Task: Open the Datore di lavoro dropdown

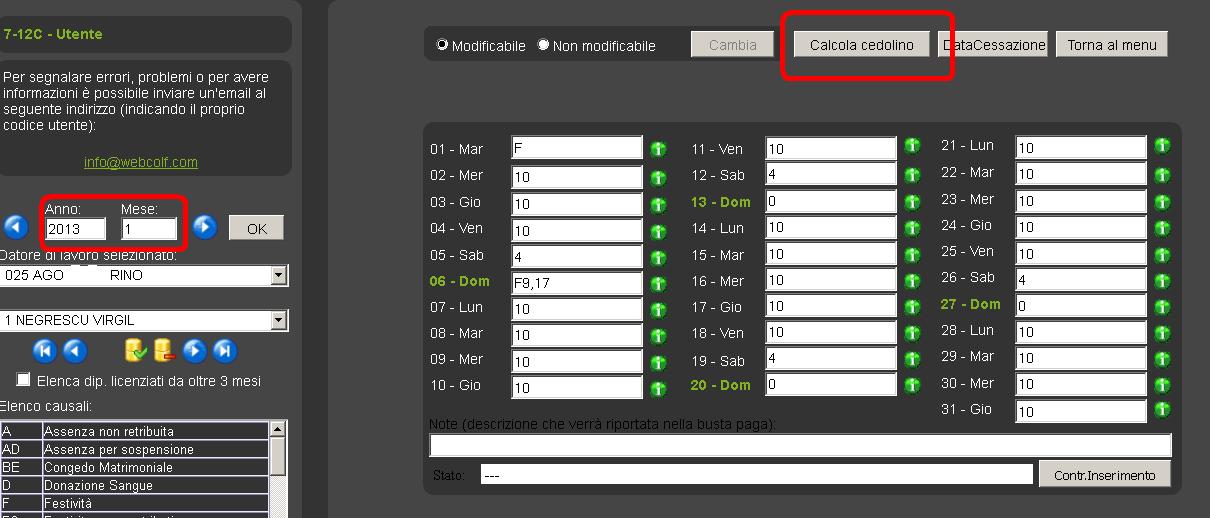Action: pyautogui.click(x=278, y=275)
